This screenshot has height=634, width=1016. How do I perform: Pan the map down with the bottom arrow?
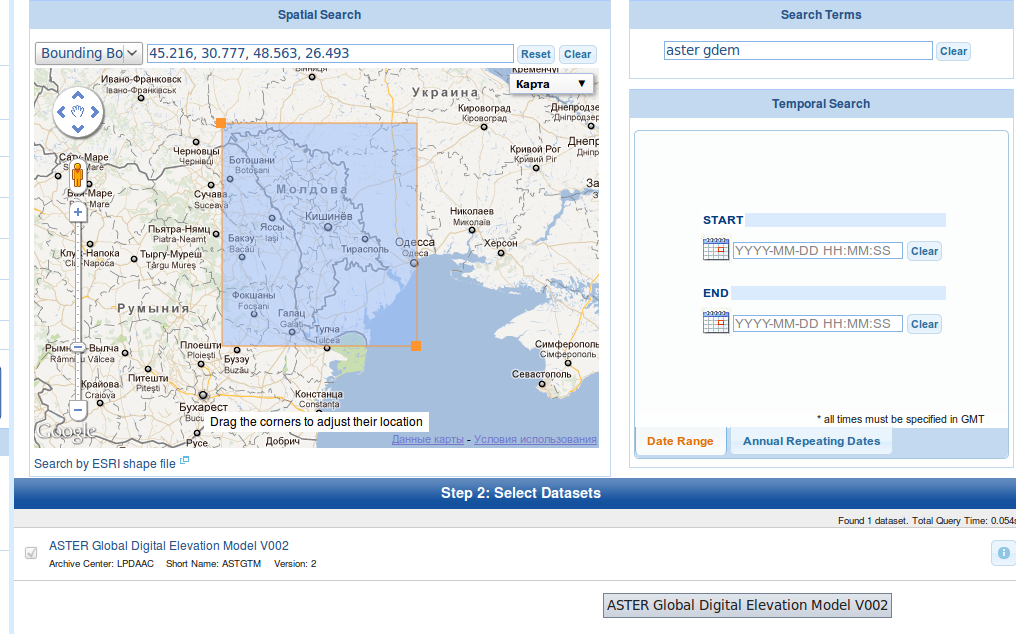click(78, 128)
